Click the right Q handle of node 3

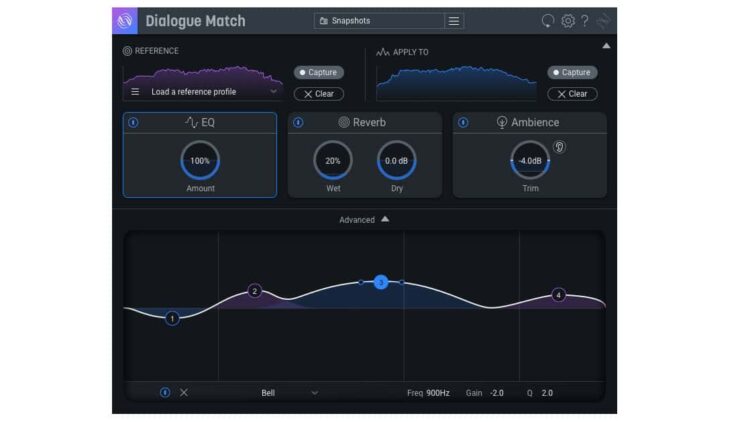[402, 282]
